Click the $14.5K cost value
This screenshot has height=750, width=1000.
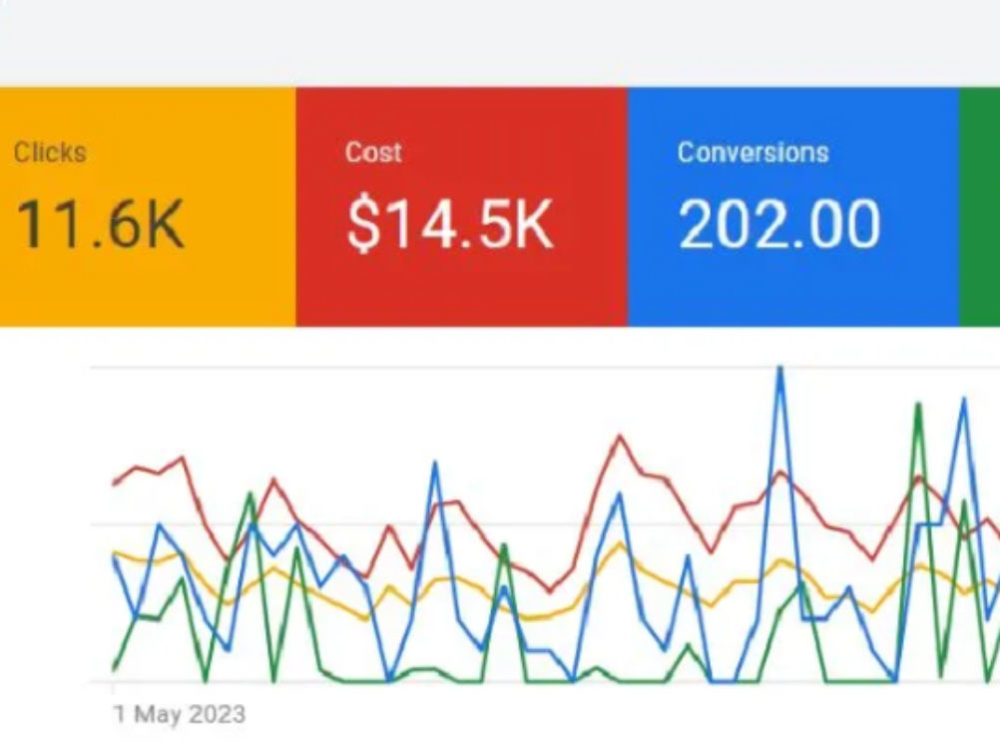(450, 224)
